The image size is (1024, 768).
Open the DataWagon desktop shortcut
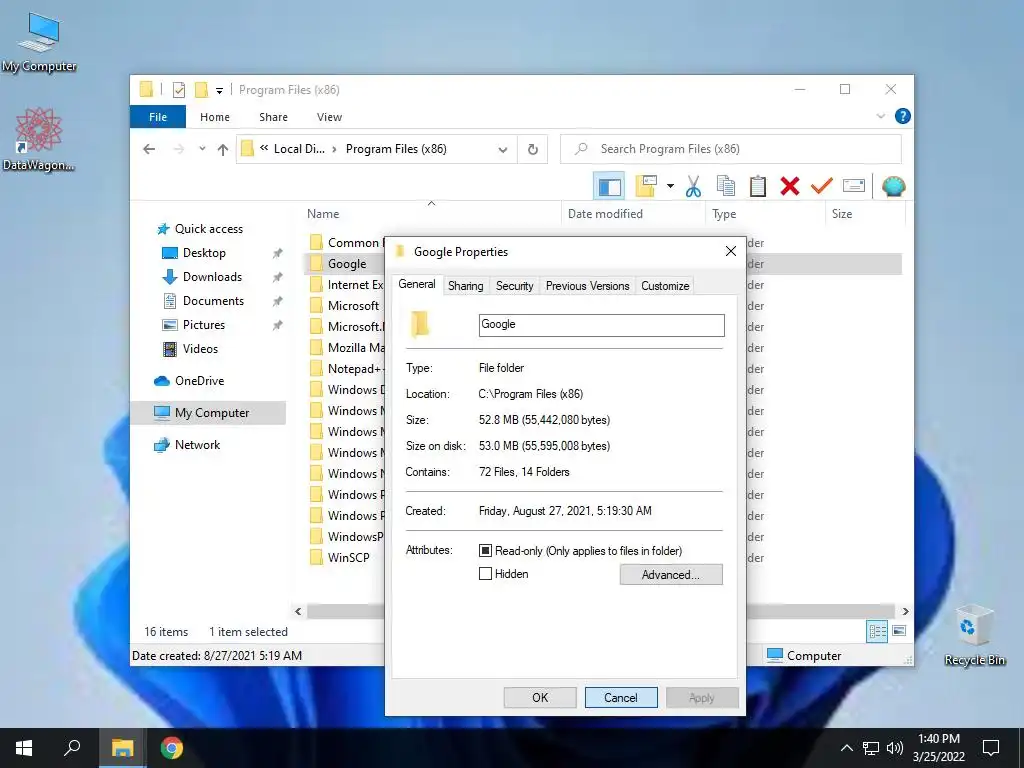coord(39,140)
